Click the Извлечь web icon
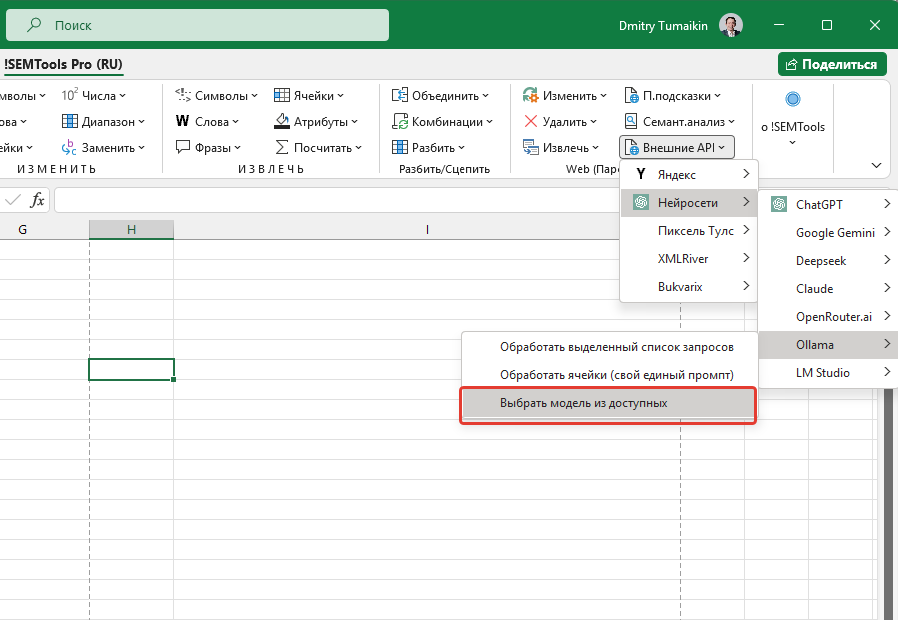The width and height of the screenshot is (898, 620). click(531, 148)
